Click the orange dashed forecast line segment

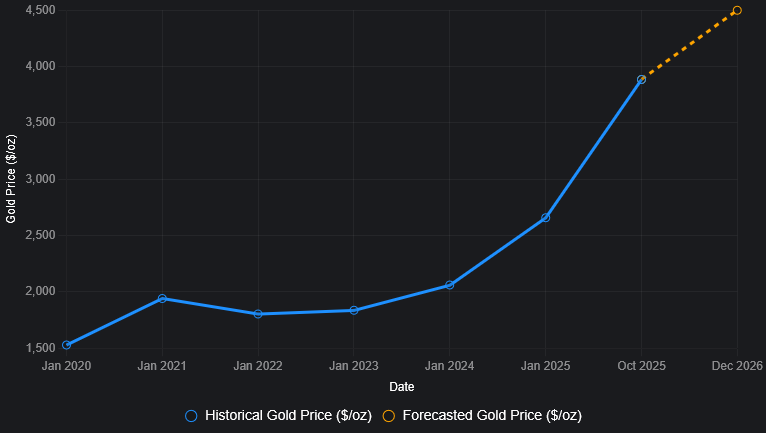click(690, 44)
